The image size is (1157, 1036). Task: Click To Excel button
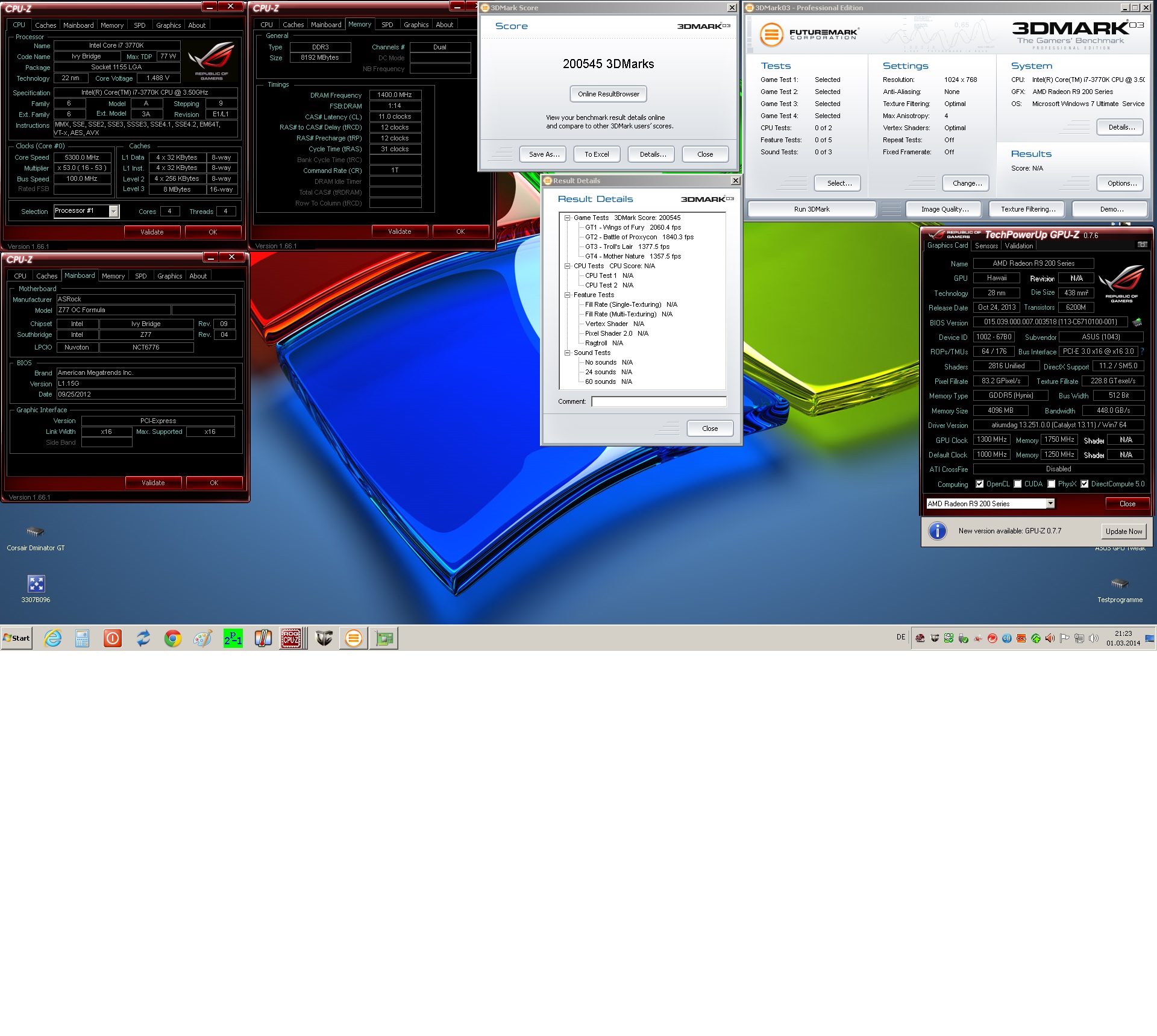(597, 154)
